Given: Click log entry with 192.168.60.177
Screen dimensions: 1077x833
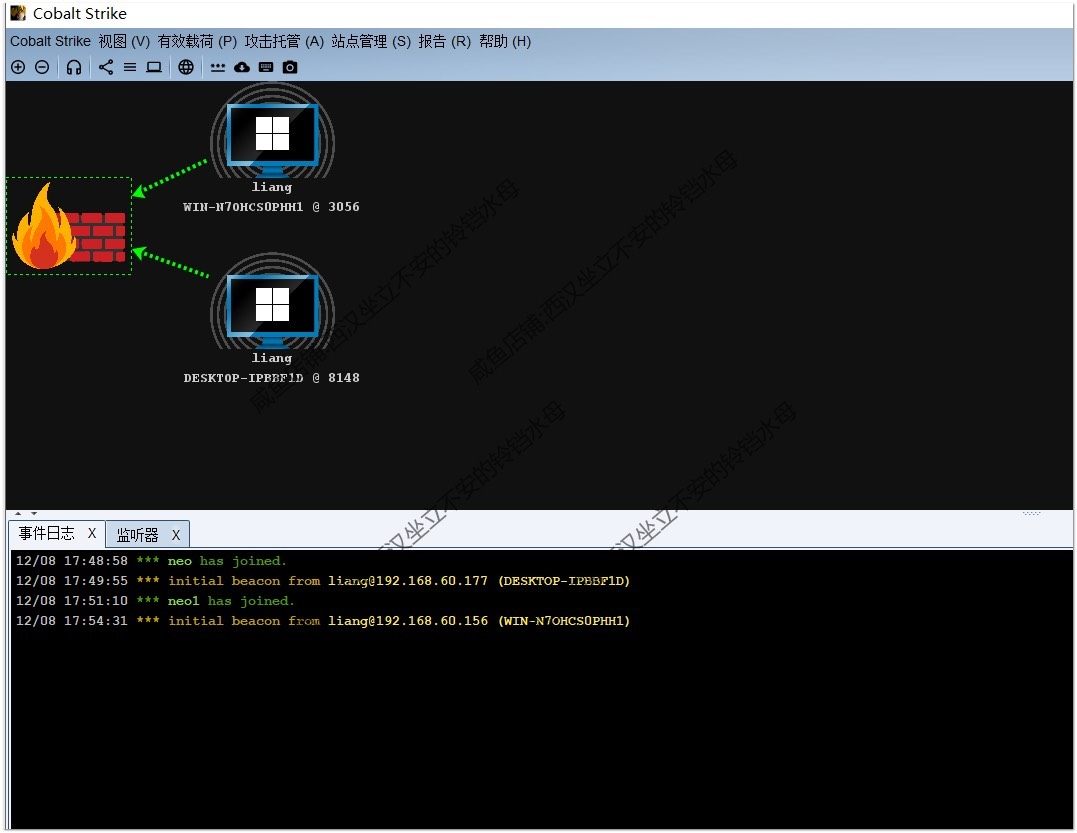Looking at the screenshot, I should (x=323, y=581).
